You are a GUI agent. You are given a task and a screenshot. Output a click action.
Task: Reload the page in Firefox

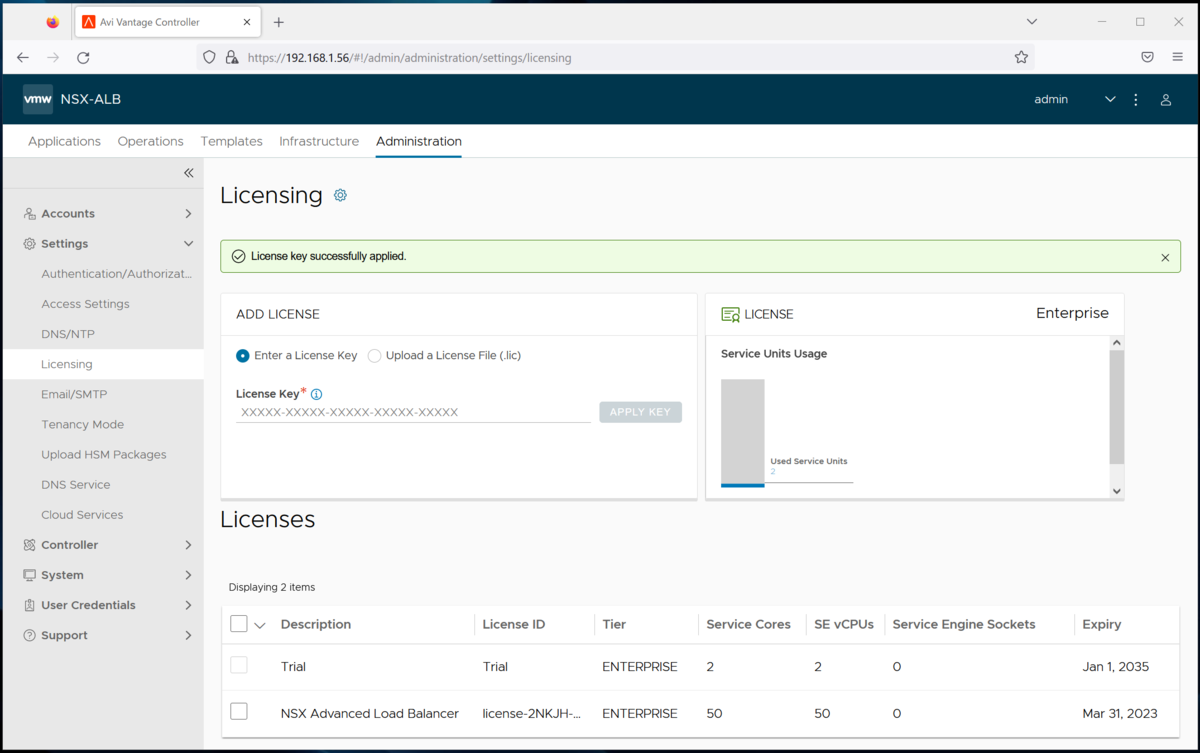pos(83,58)
